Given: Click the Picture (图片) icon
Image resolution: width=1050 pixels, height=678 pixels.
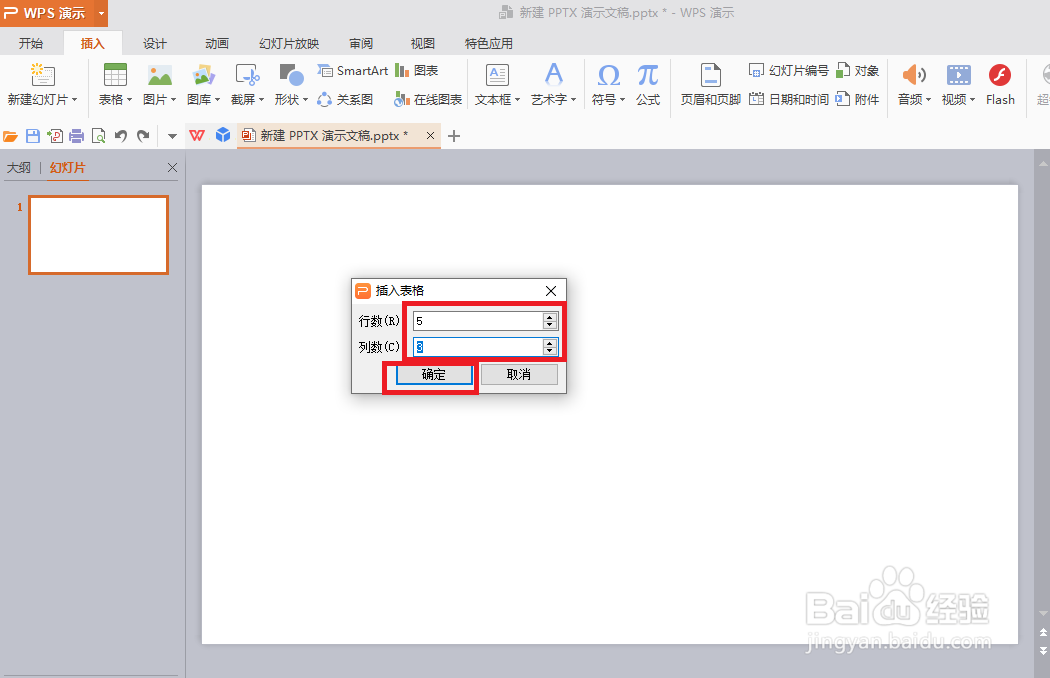Looking at the screenshot, I should point(159,74).
